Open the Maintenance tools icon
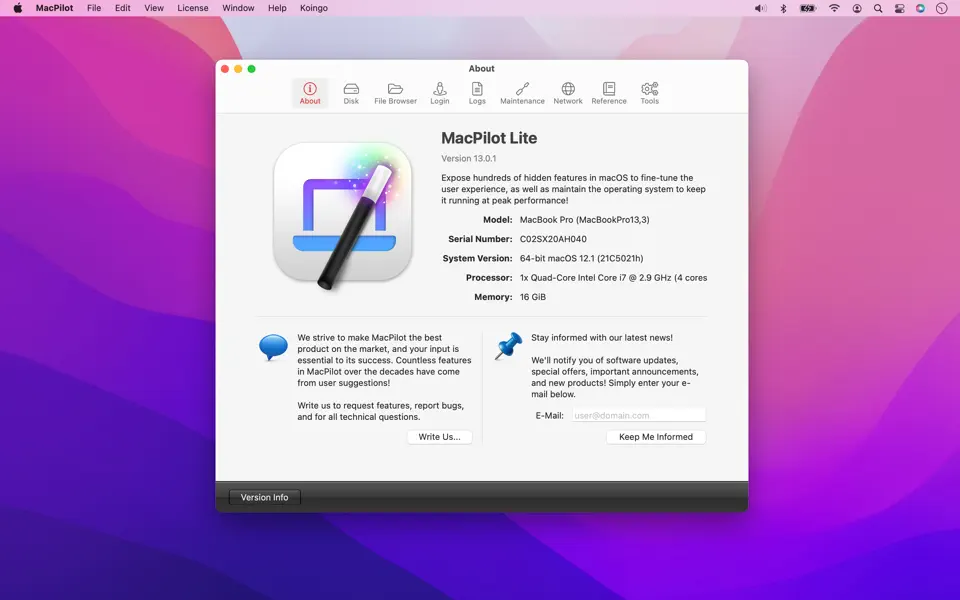The height and width of the screenshot is (600, 960). (522, 92)
